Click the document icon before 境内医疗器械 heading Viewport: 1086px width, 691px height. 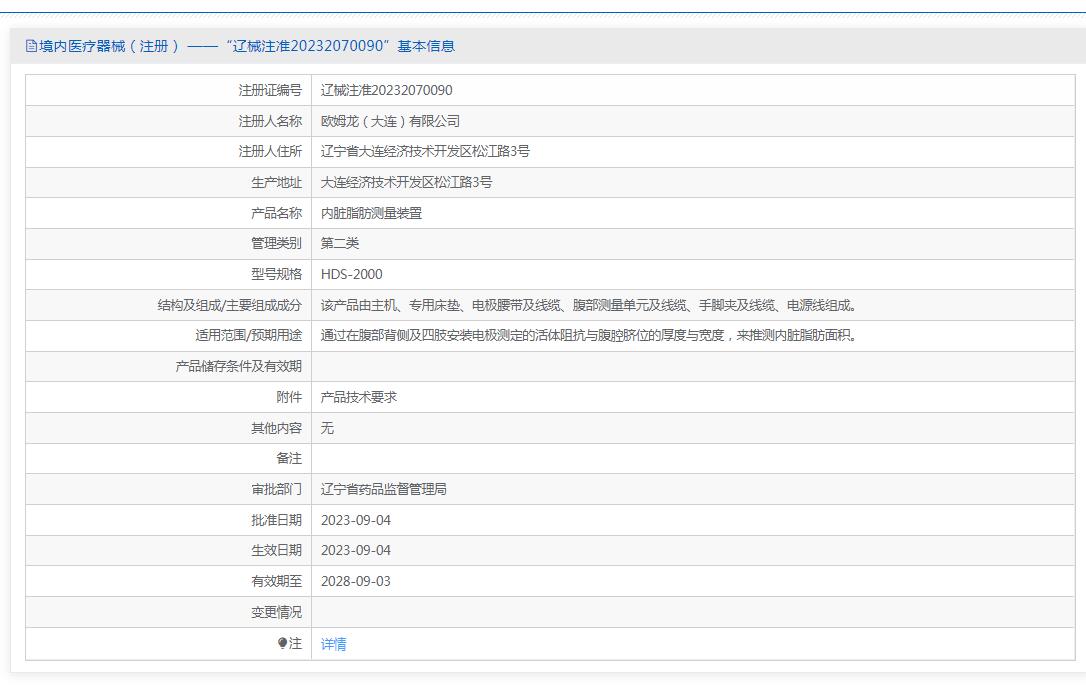pos(31,46)
